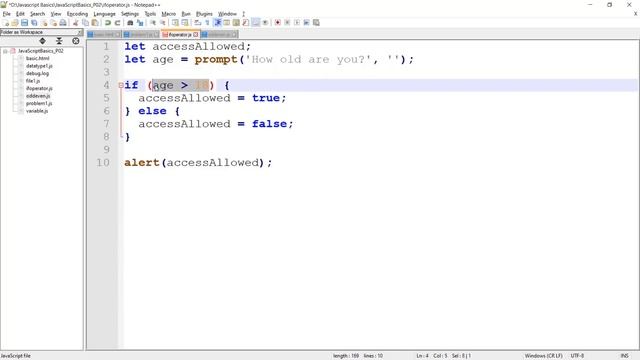This screenshot has height=360, width=640.
Task: Click the Zoom Out toolbar icon
Action: tap(163, 22)
